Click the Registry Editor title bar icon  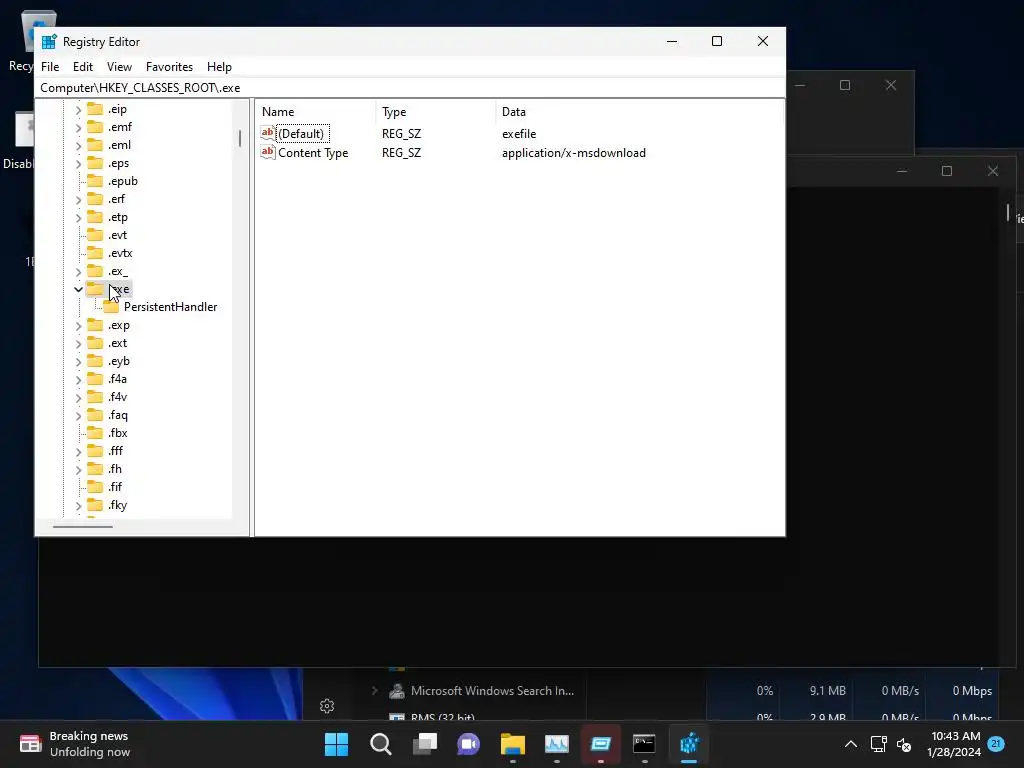(49, 42)
